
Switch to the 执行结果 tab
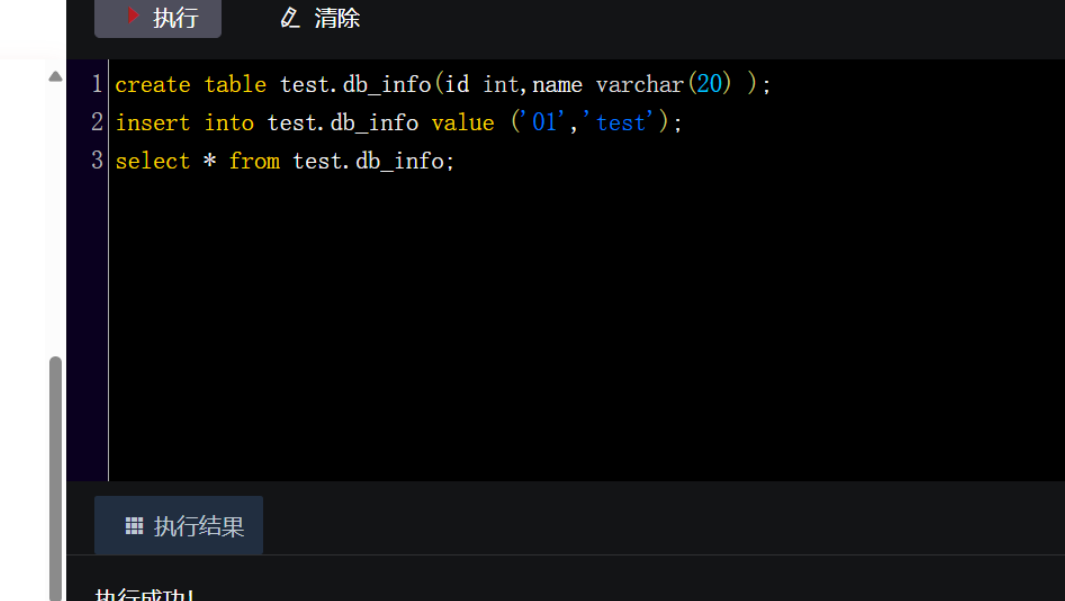tap(180, 526)
